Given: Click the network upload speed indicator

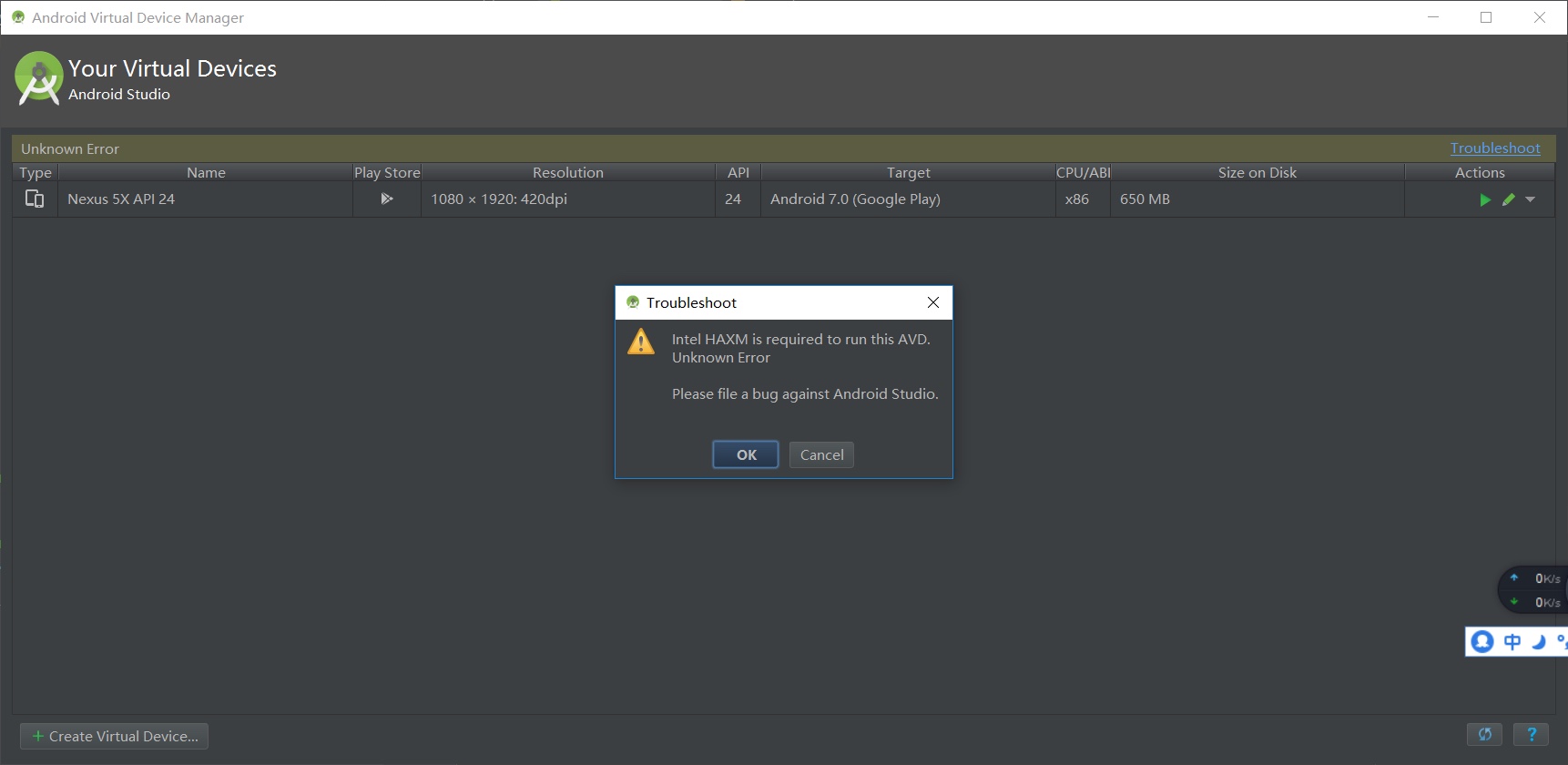Looking at the screenshot, I should pos(1537,578).
